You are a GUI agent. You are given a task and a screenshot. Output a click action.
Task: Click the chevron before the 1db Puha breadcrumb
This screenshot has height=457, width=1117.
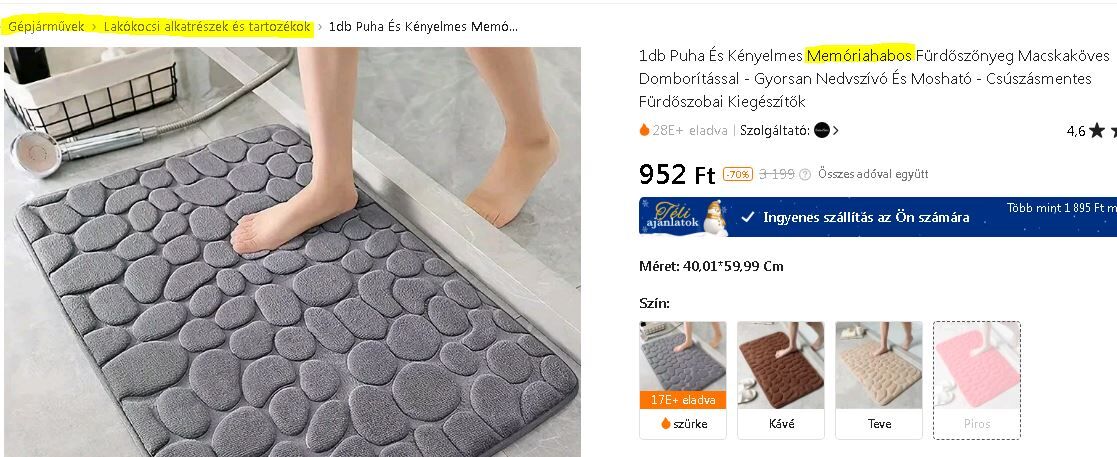pos(320,27)
